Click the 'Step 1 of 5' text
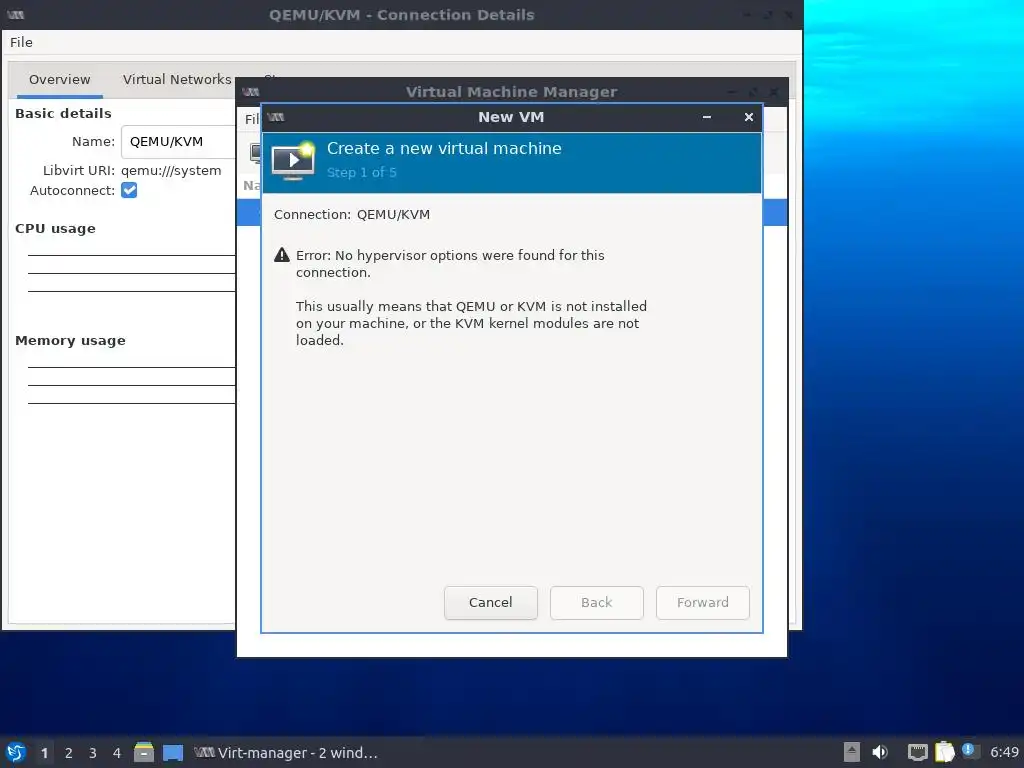 361,172
